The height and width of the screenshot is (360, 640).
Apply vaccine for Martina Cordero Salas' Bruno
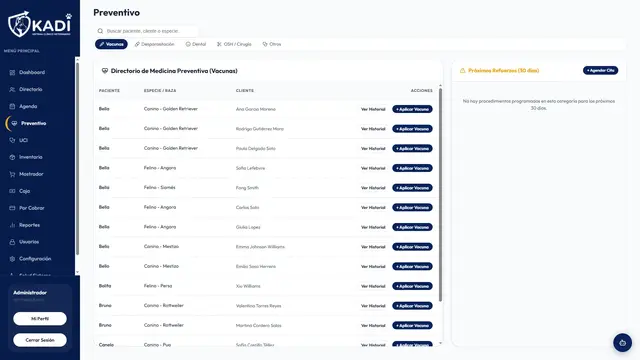tap(412, 325)
